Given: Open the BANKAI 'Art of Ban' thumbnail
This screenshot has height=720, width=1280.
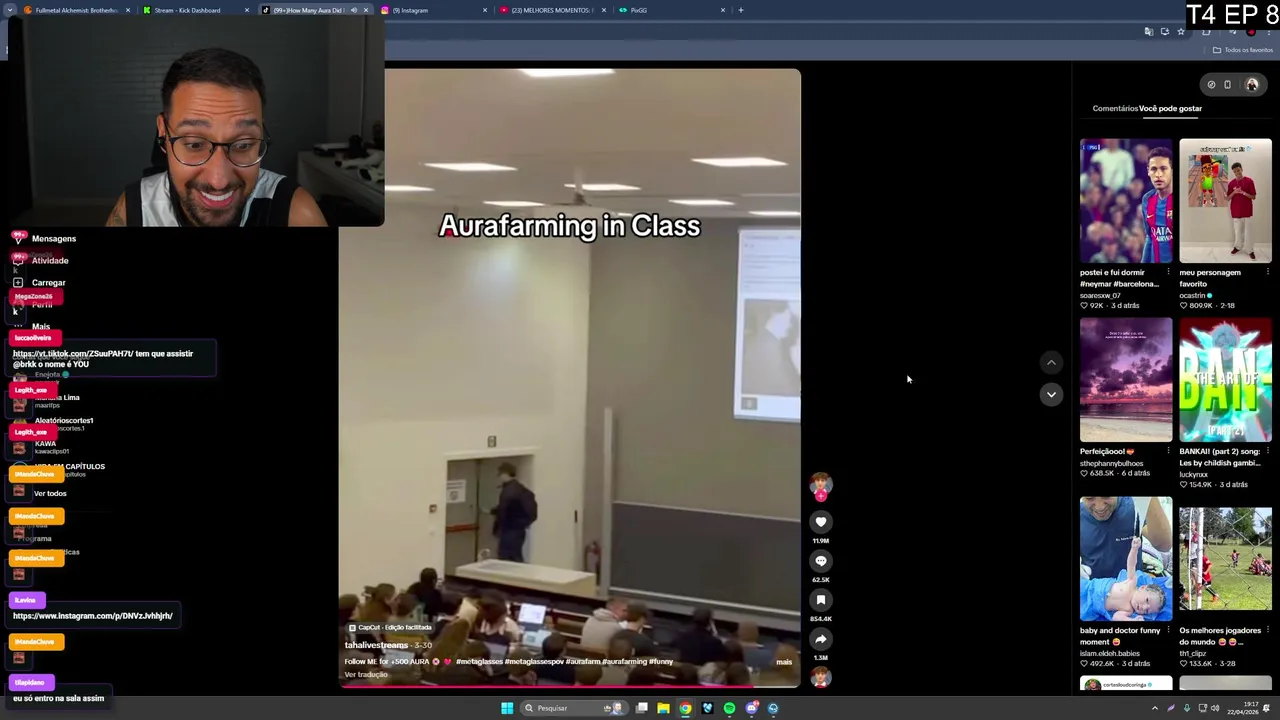Looking at the screenshot, I should click(x=1225, y=380).
